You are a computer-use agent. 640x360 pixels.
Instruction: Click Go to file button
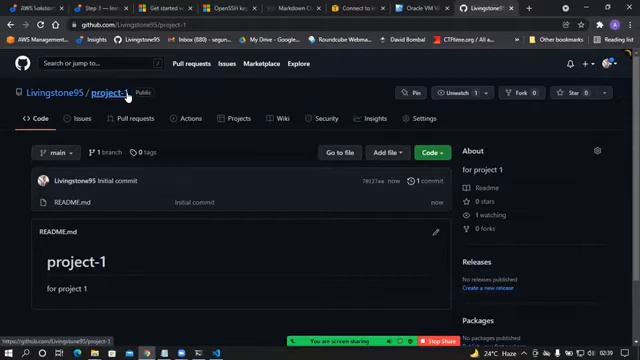click(x=340, y=153)
